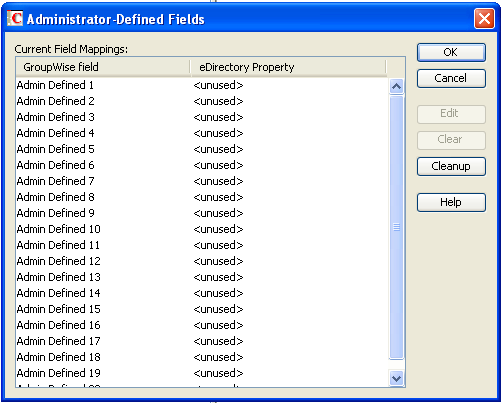The height and width of the screenshot is (403, 502).
Task: Select the Admin Defined 3 row
Action: (x=202, y=117)
